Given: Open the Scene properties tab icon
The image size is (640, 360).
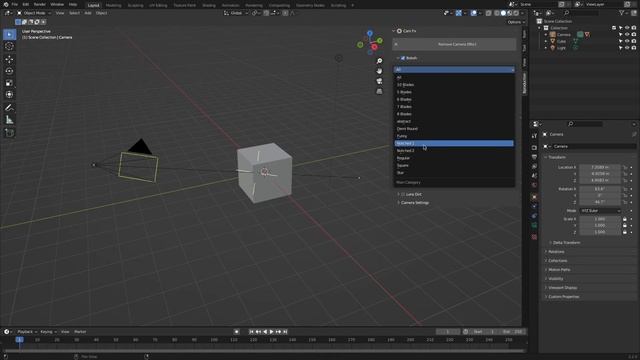Looking at the screenshot, I should tap(534, 176).
